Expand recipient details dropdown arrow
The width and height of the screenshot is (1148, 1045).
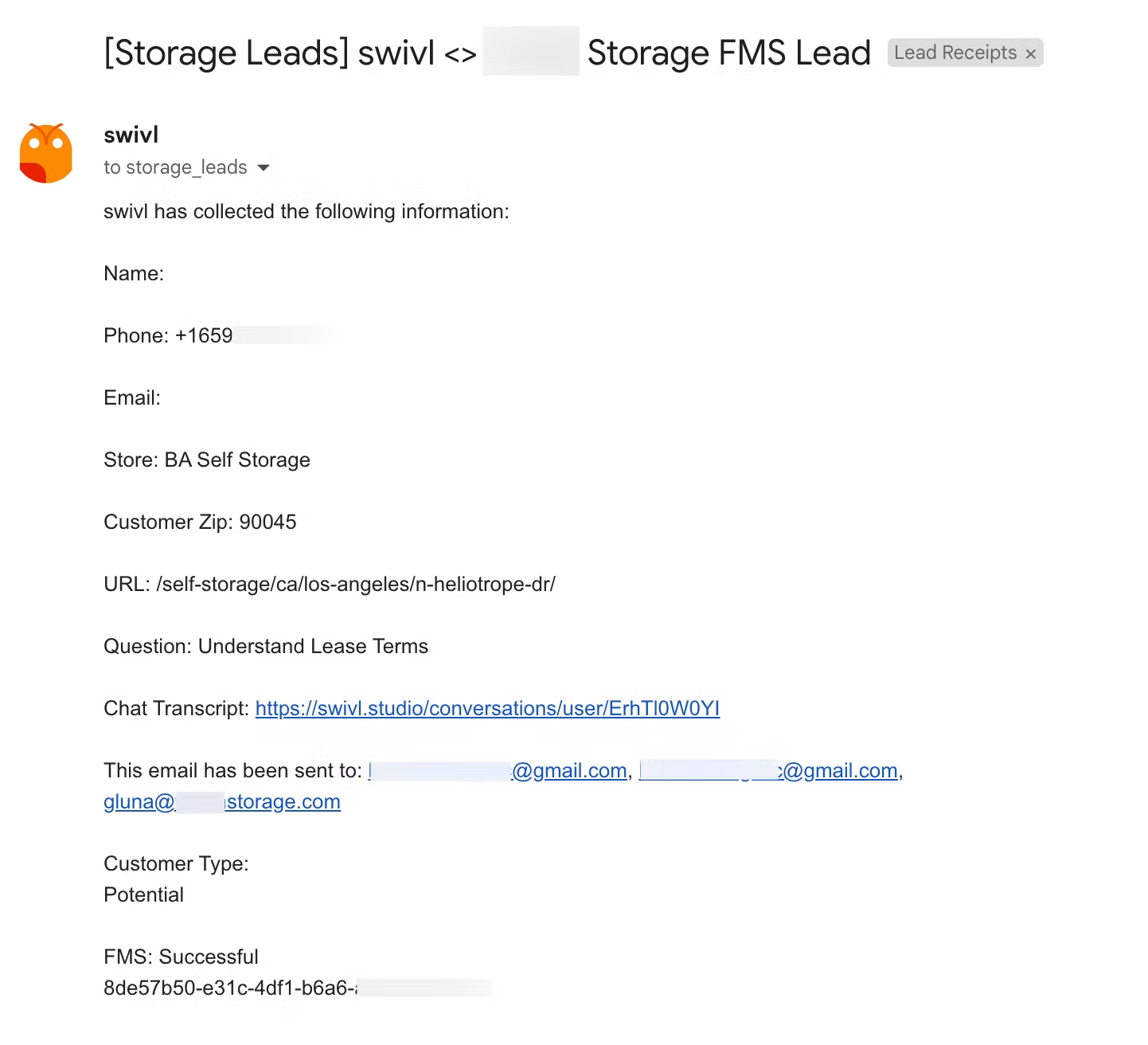[x=264, y=167]
